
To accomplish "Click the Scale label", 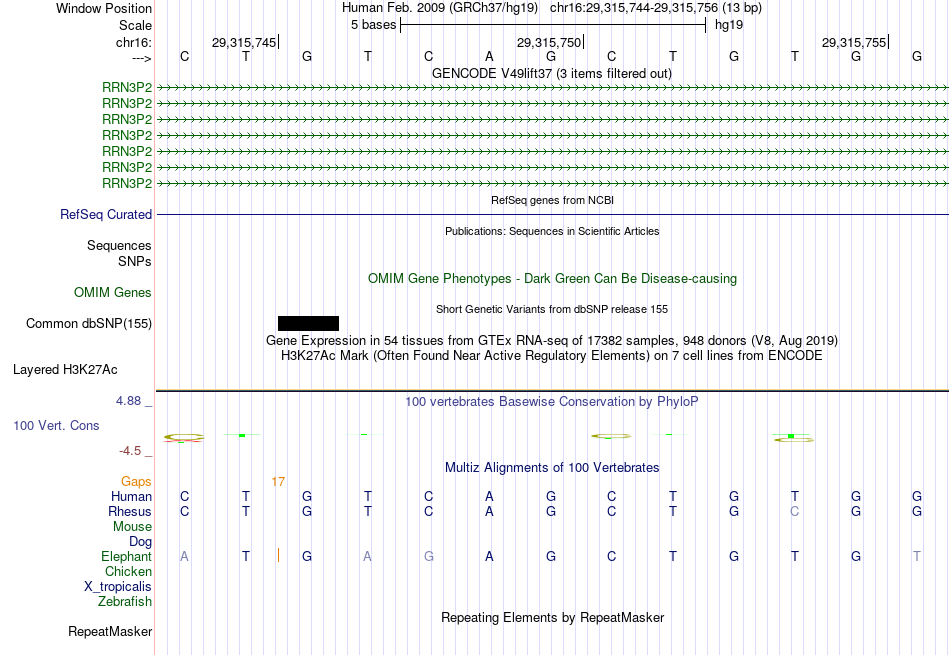I will (x=136, y=25).
